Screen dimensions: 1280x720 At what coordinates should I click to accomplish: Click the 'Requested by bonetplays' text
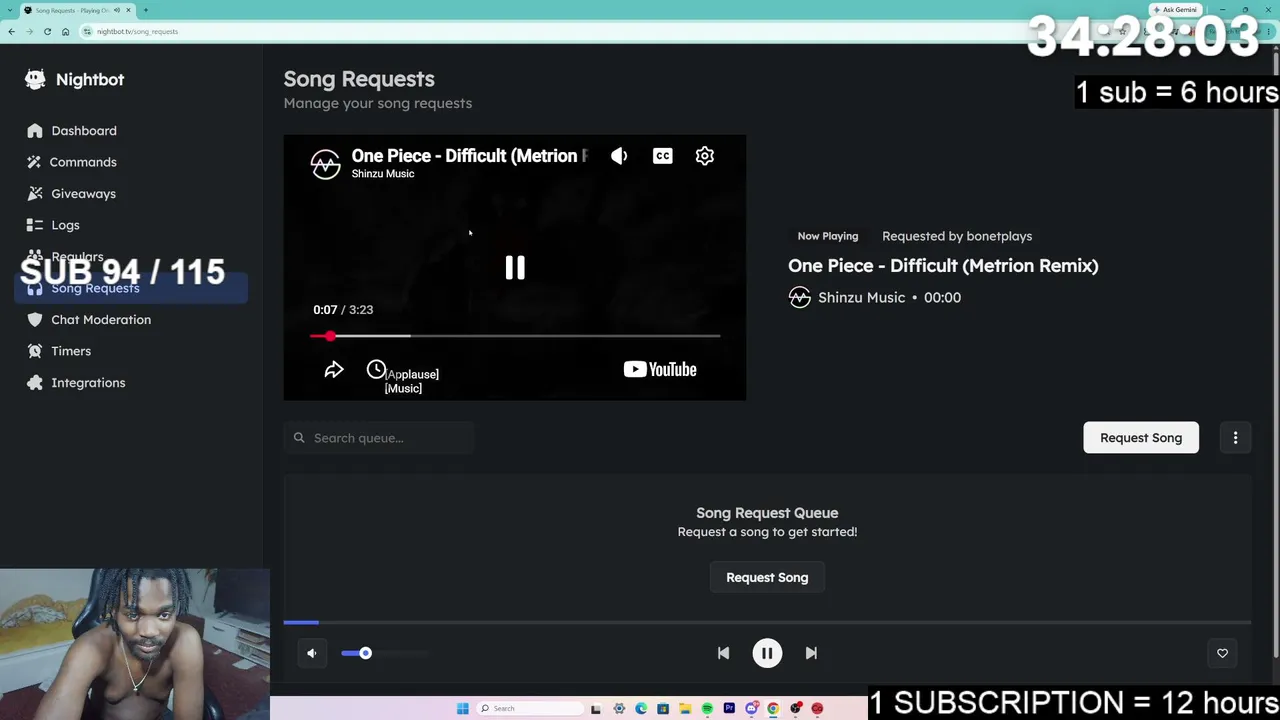point(957,236)
